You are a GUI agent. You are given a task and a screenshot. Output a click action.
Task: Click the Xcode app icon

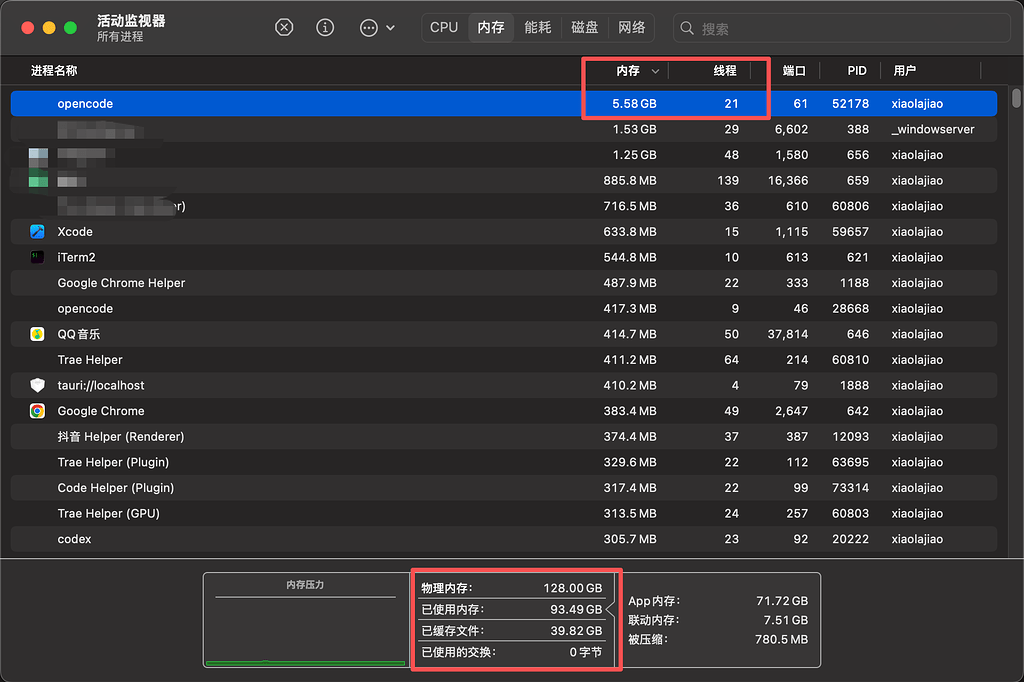point(37,232)
